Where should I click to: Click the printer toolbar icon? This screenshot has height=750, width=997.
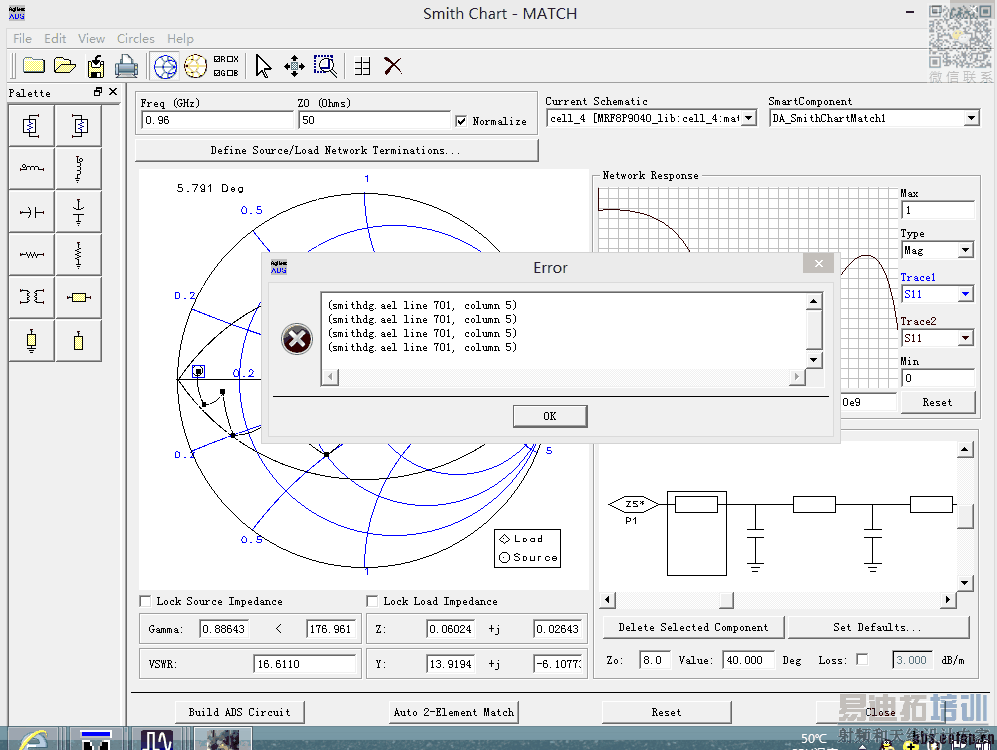pyautogui.click(x=126, y=66)
